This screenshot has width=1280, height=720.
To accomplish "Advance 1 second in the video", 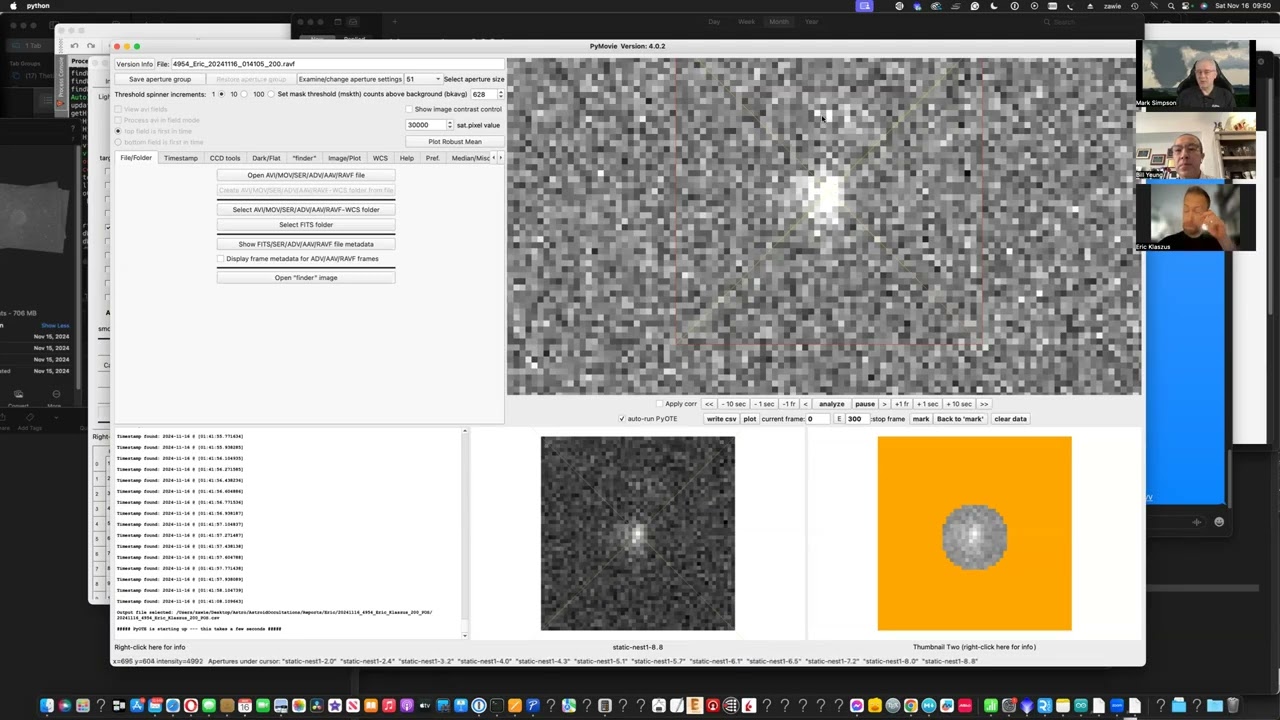I will coord(927,404).
